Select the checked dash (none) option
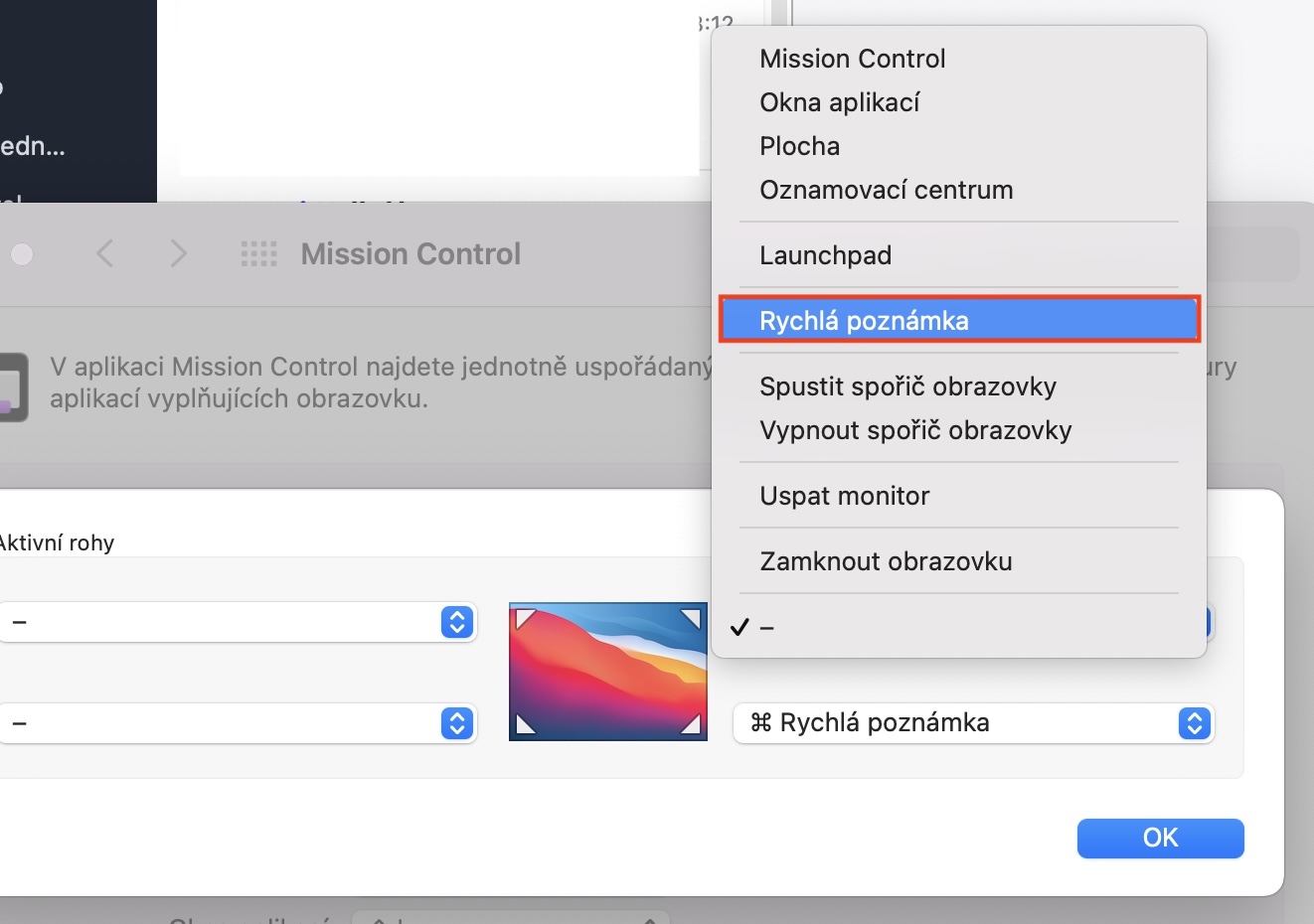Image resolution: width=1314 pixels, height=924 pixels. pyautogui.click(x=765, y=628)
